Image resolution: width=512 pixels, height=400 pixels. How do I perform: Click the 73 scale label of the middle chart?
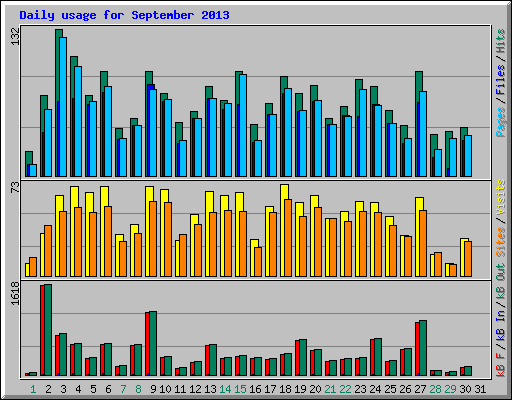(x=15, y=187)
